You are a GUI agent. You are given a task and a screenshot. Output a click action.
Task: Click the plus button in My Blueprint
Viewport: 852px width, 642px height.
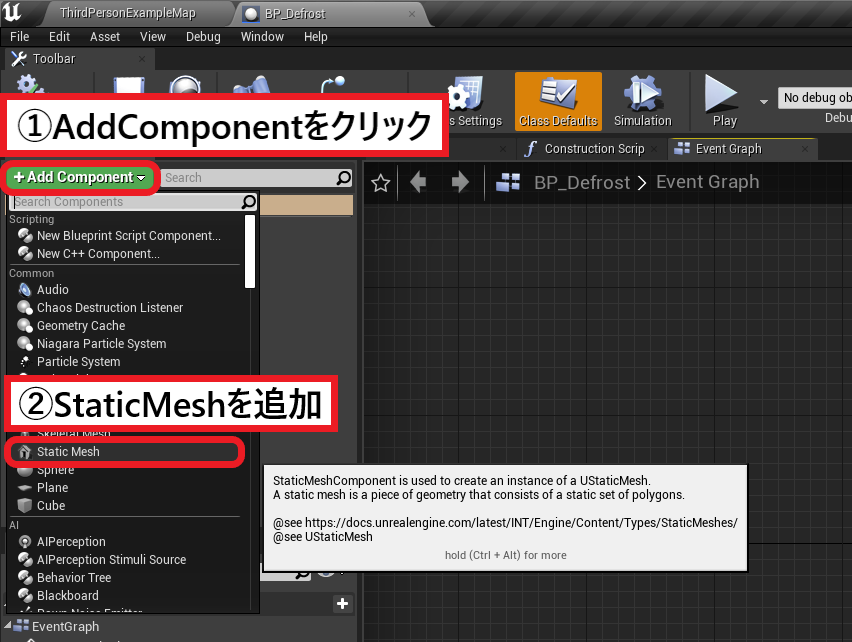pyautogui.click(x=342, y=603)
